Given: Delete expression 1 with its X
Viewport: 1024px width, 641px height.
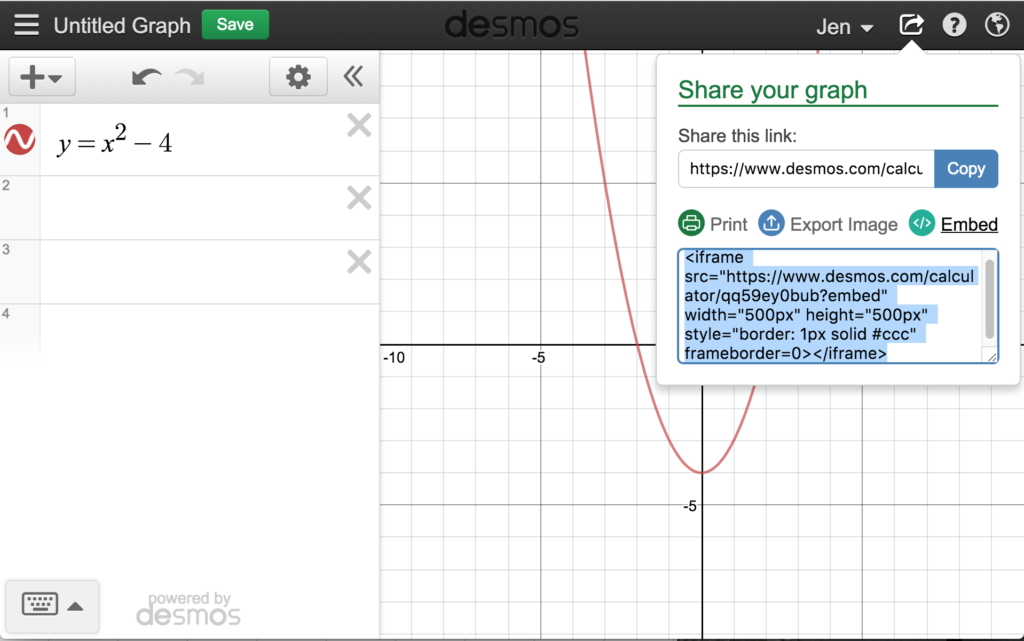Looking at the screenshot, I should click(x=358, y=125).
